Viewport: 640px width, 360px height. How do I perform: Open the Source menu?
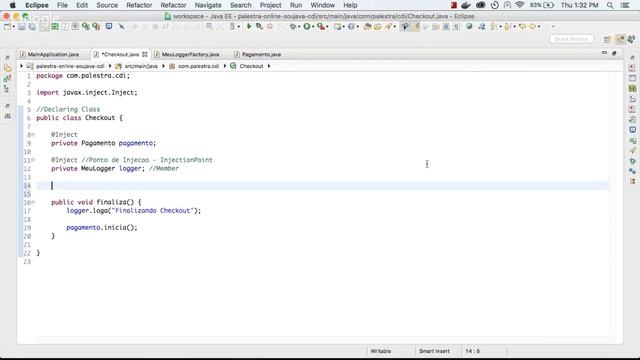(x=107, y=5)
